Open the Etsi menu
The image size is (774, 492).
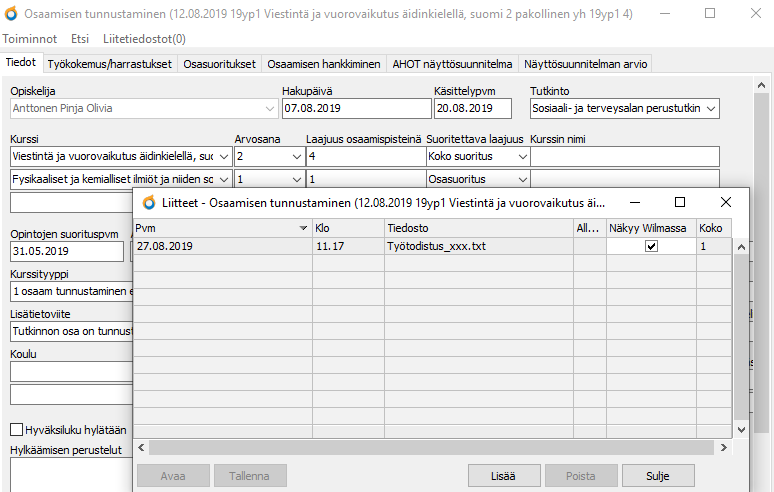pos(81,39)
